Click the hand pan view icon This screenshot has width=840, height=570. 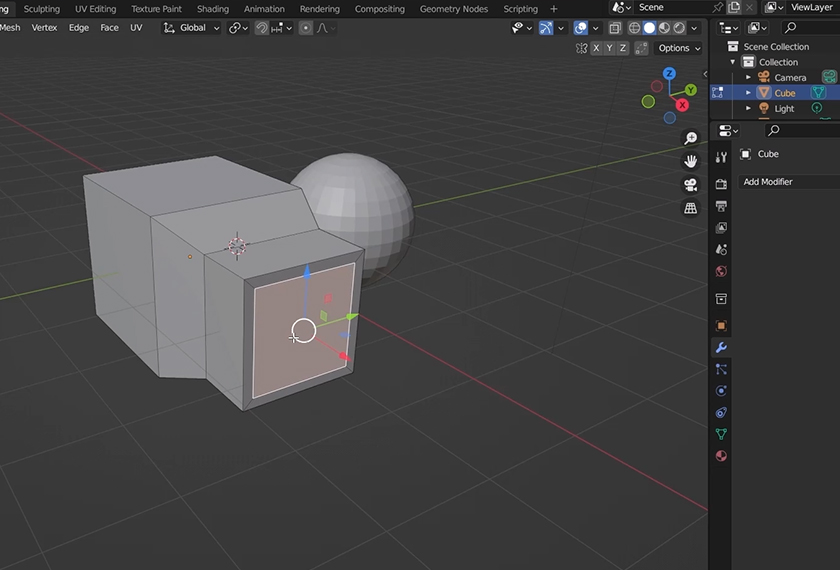pos(690,161)
